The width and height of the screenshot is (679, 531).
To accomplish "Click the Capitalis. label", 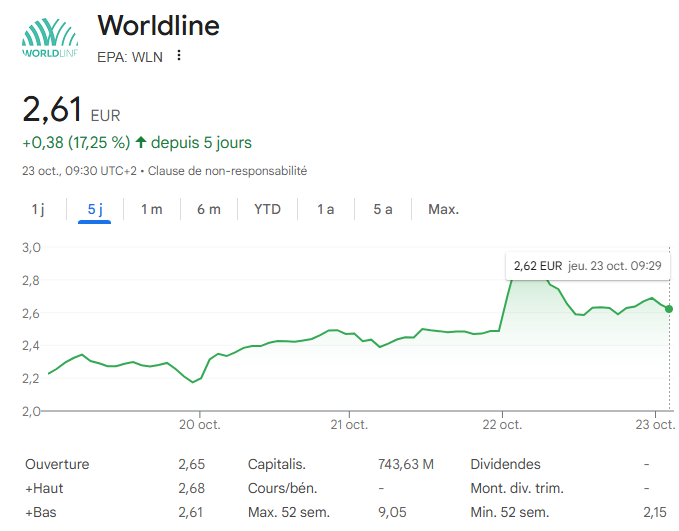I will 277,464.
